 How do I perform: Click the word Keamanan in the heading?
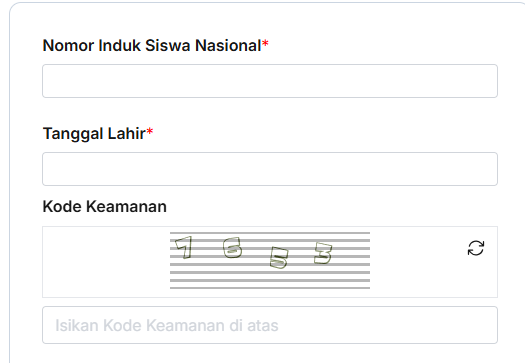pos(126,206)
